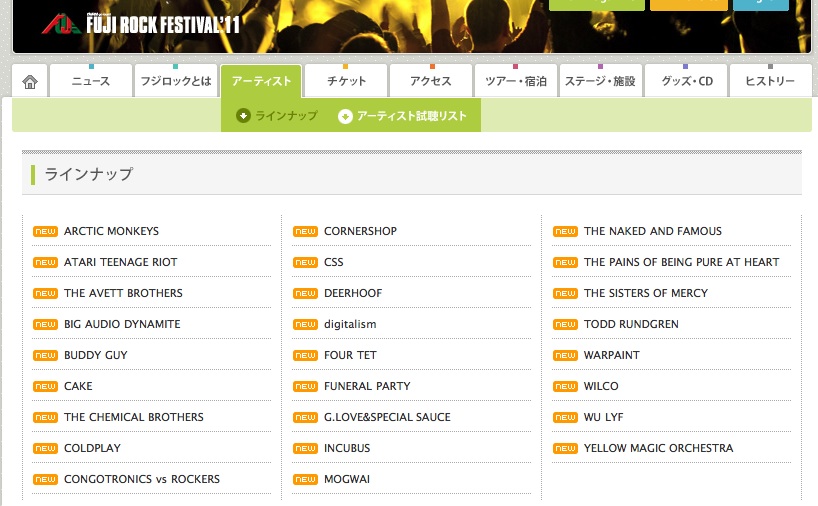The height and width of the screenshot is (506, 818).
Task: Open the FUNERAL PARTY artist link
Action: click(367, 386)
